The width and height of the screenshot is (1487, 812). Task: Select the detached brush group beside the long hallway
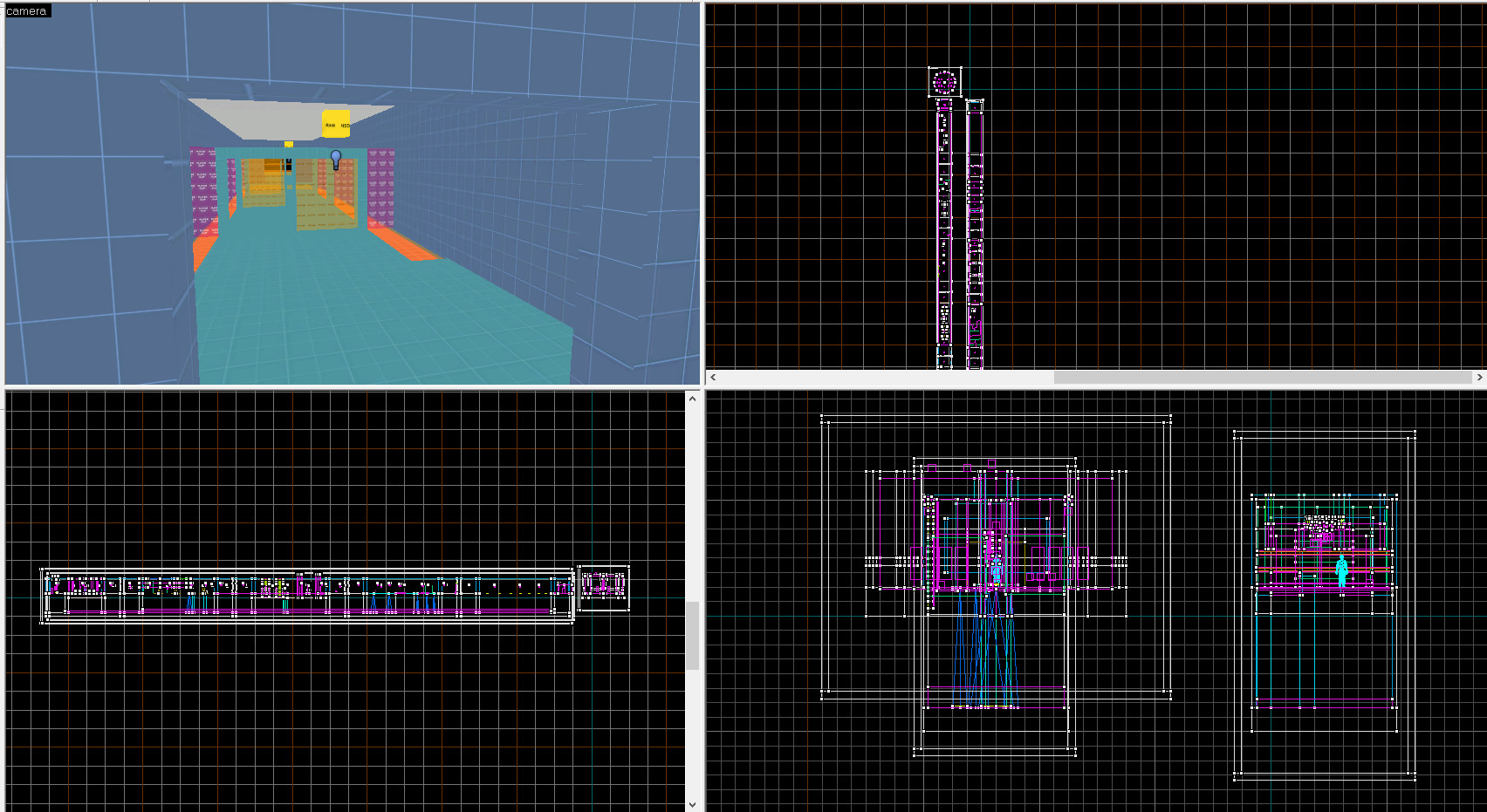(x=604, y=587)
